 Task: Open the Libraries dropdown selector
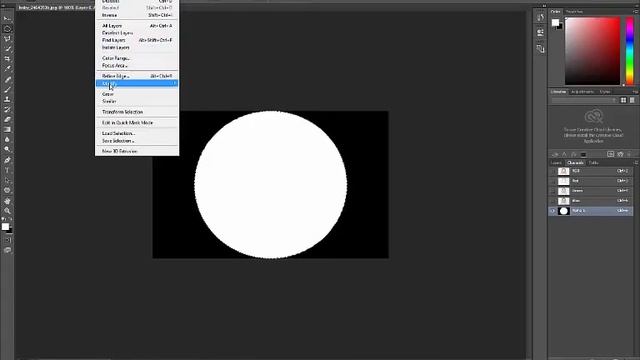pyautogui.click(x=584, y=100)
